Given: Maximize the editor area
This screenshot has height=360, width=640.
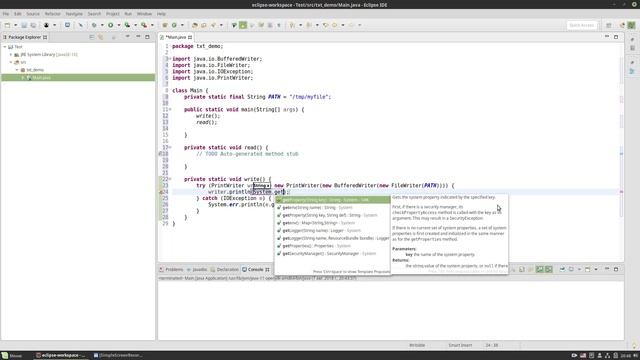Looking at the screenshot, I should [616, 37].
